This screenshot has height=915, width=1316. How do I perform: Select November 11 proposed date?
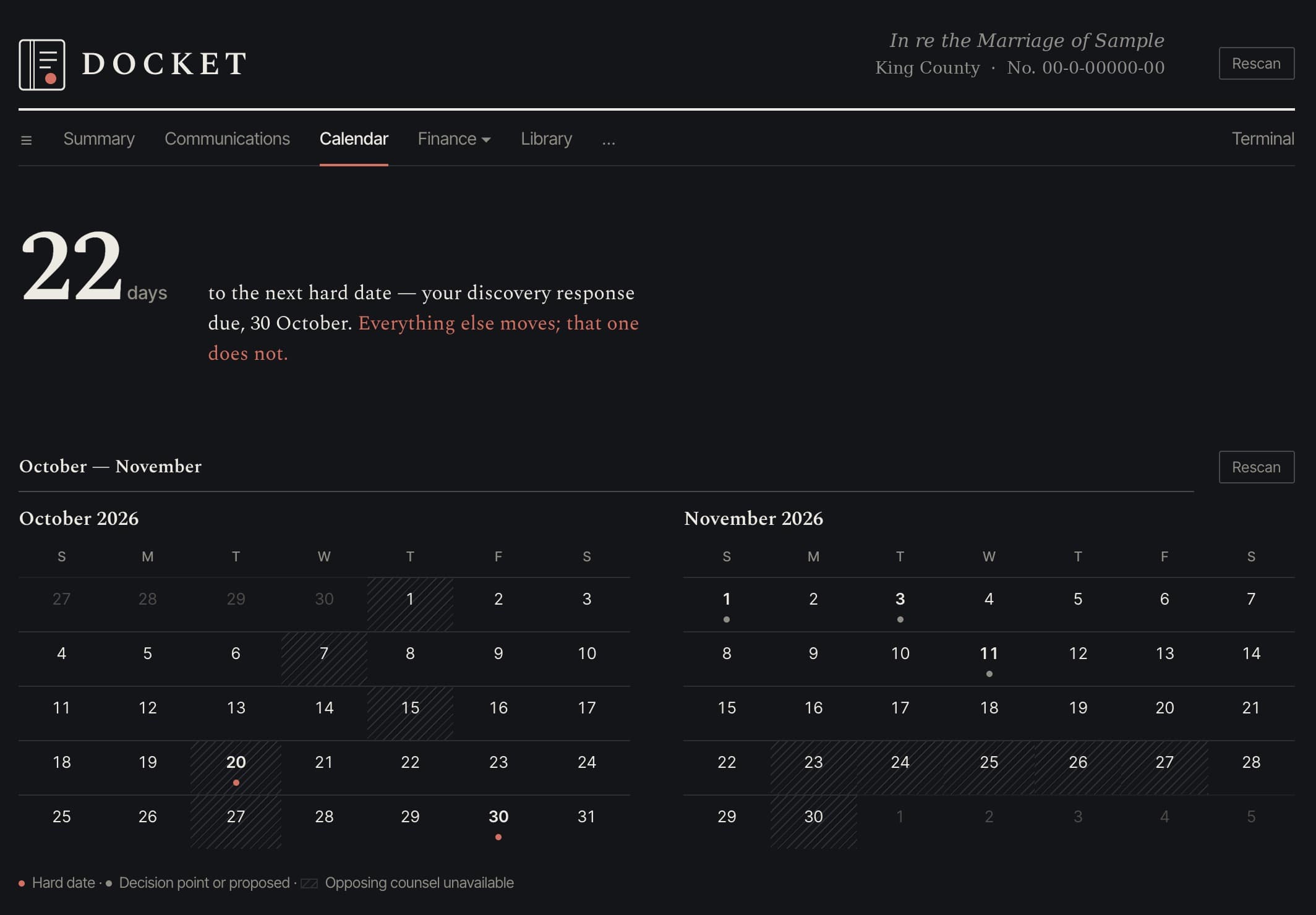click(989, 659)
